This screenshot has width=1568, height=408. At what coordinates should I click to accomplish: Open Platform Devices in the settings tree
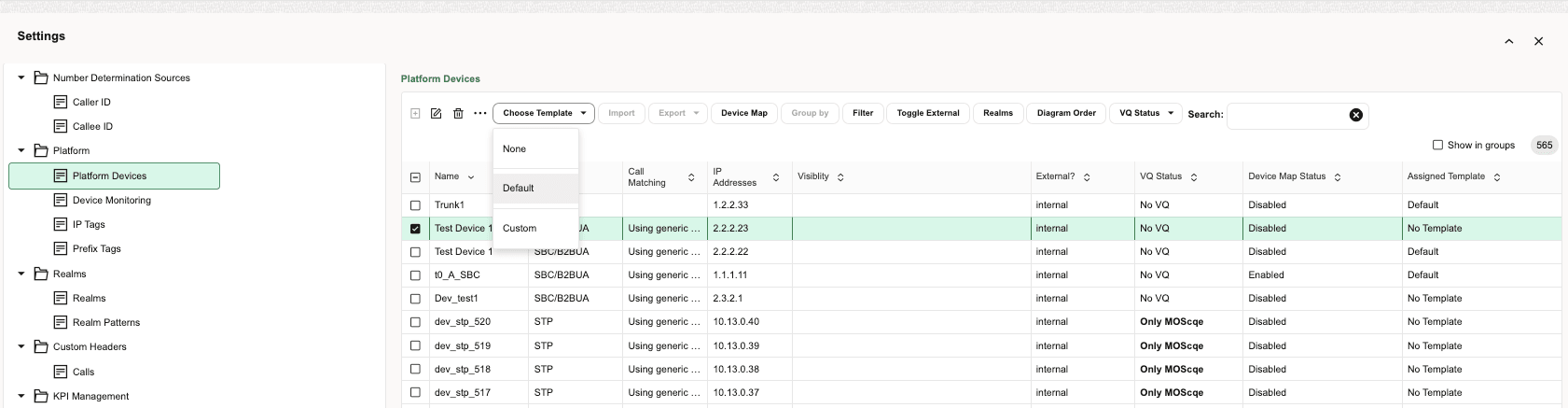[x=114, y=176]
